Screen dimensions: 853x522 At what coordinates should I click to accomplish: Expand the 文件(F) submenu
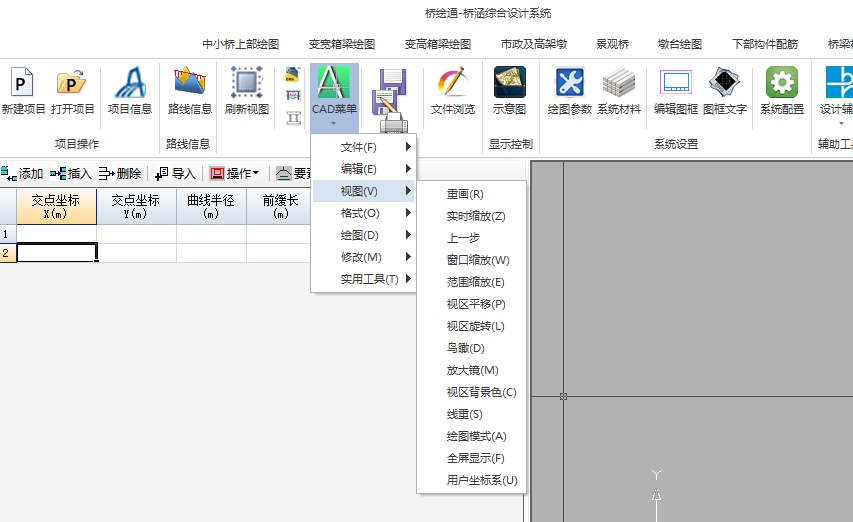pos(364,147)
